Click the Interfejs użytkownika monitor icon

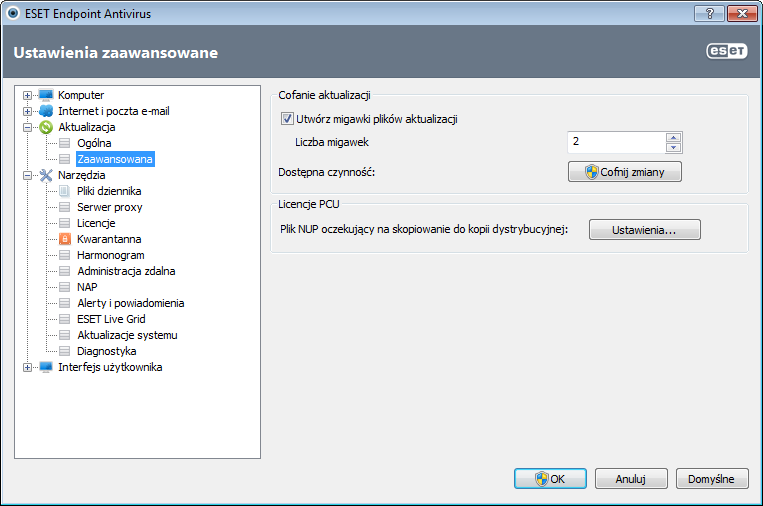(x=46, y=367)
